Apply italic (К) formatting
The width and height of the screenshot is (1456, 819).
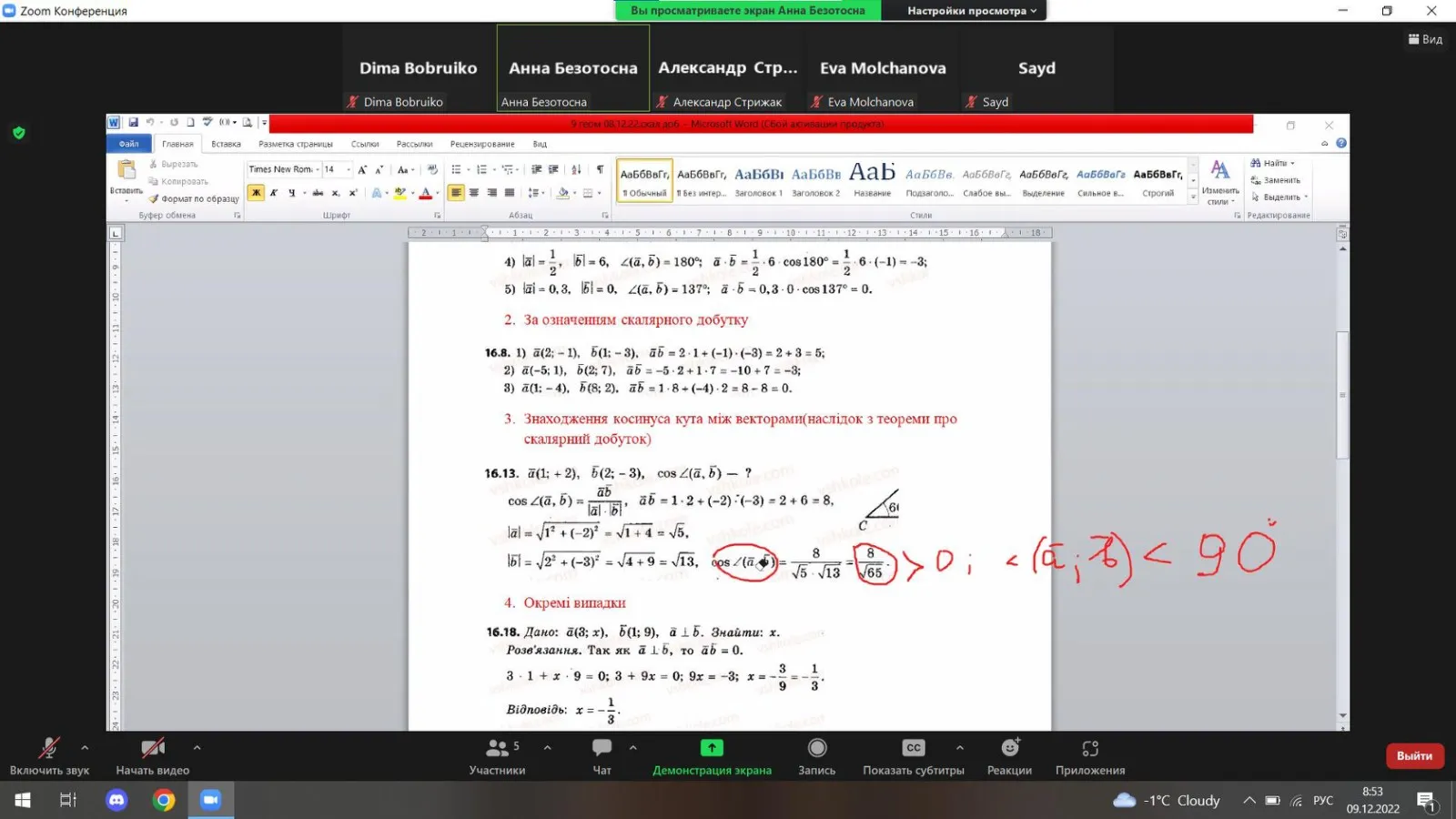click(x=274, y=192)
